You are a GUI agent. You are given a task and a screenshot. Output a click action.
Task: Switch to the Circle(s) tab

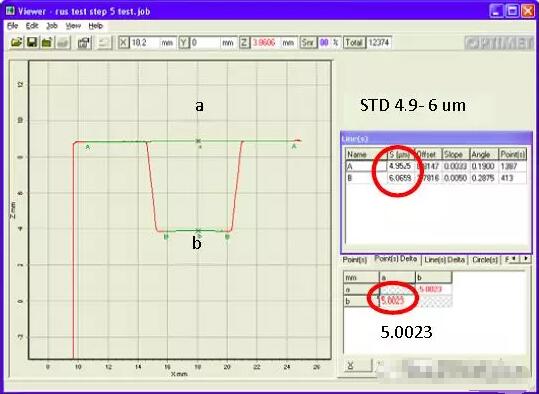pos(485,260)
